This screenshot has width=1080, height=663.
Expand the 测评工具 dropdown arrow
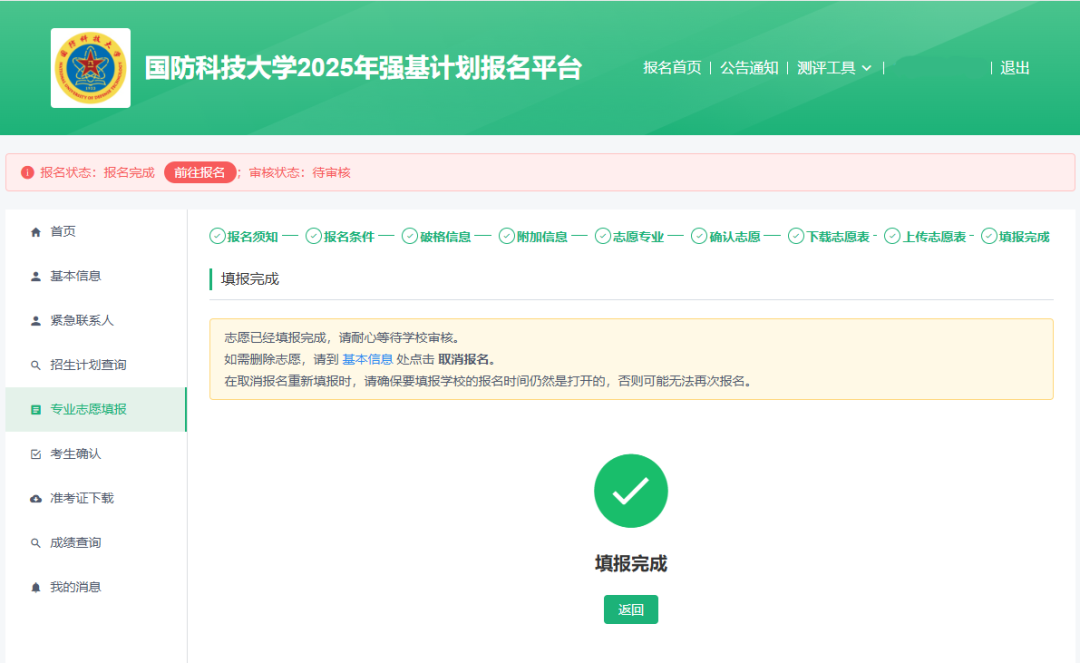point(866,68)
